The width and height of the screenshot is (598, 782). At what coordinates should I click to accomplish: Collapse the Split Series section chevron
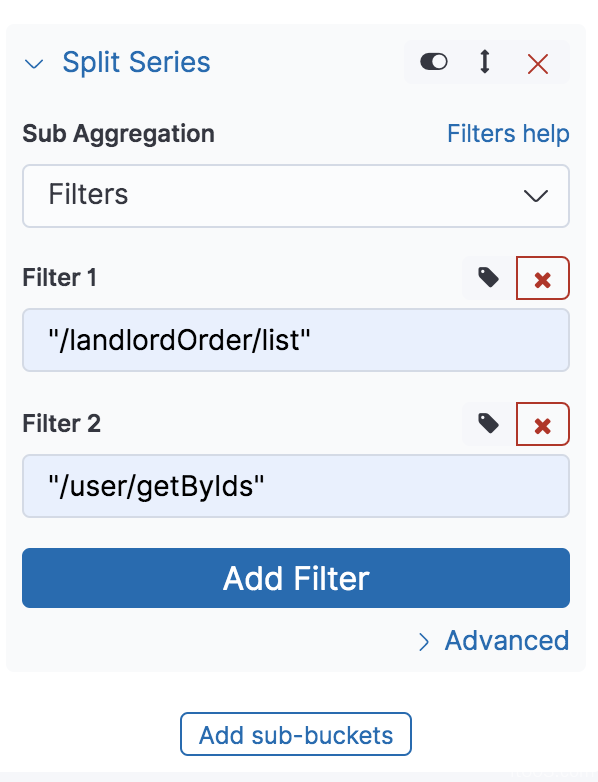pyautogui.click(x=34, y=64)
